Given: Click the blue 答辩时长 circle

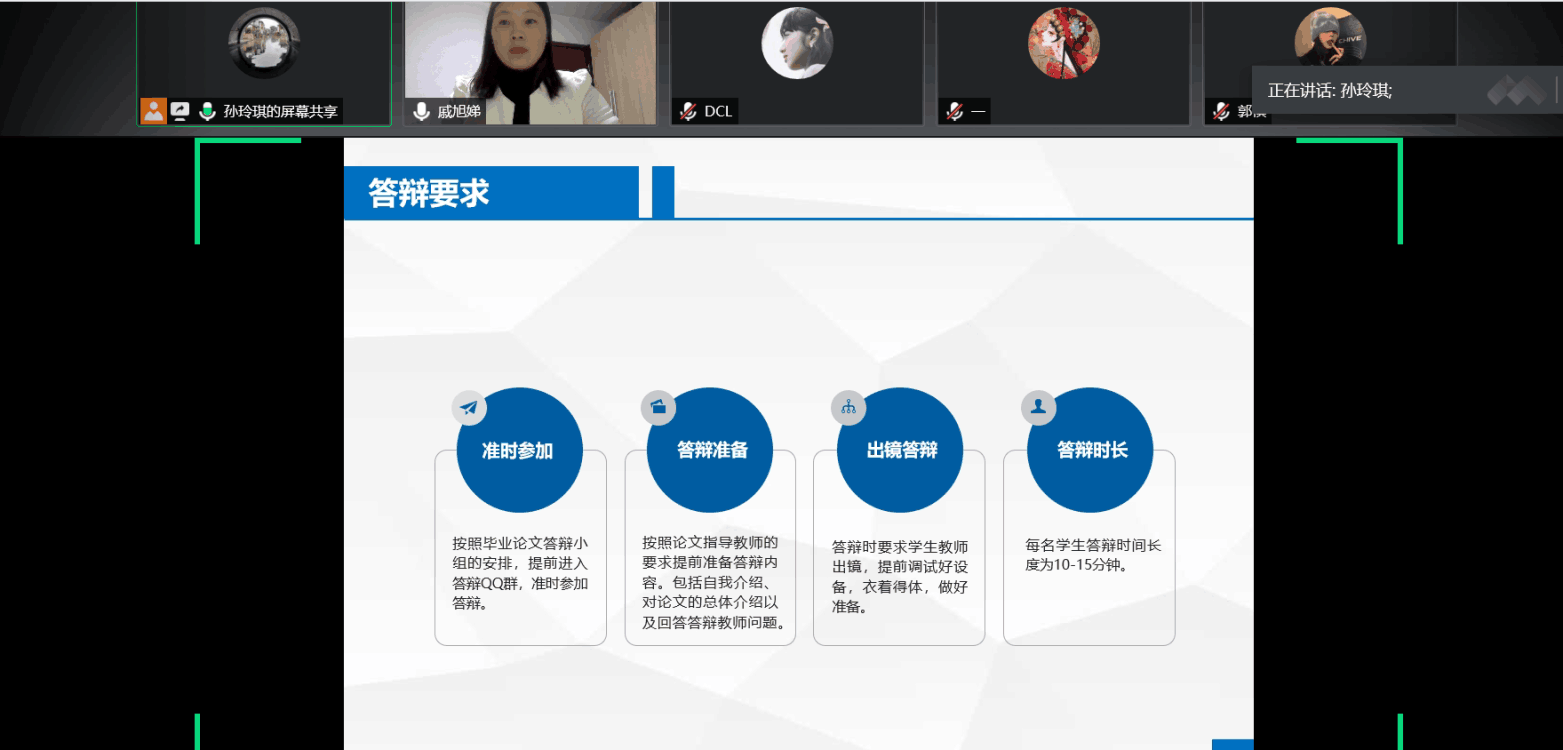Looking at the screenshot, I should pos(1091,451).
